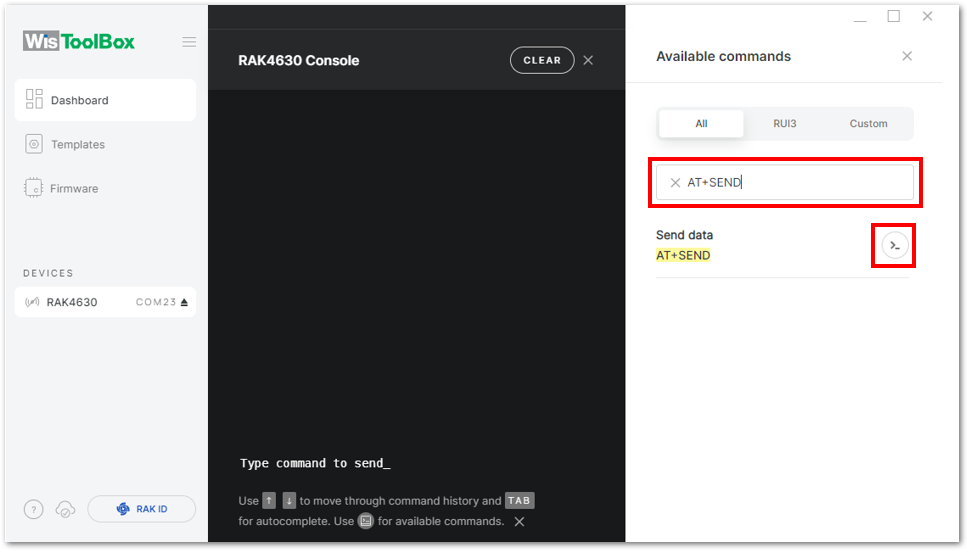This screenshot has height=551, width=968.
Task: Clear the RAK4630 console output
Action: click(x=542, y=60)
